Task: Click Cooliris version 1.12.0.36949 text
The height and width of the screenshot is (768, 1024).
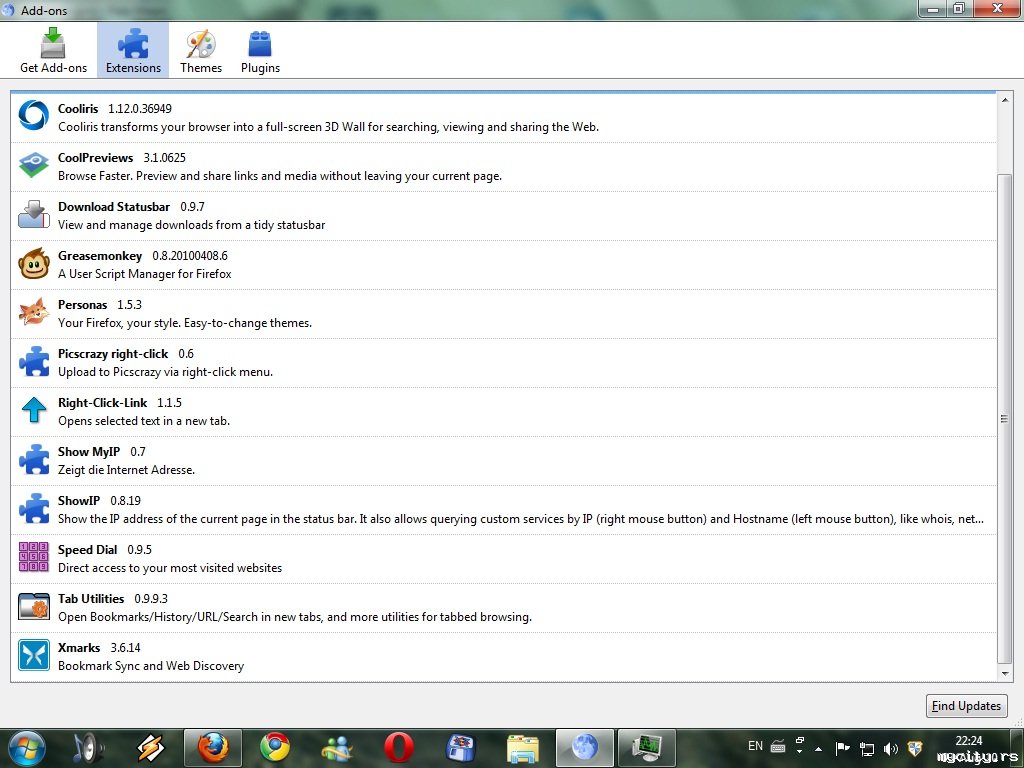Action: click(140, 108)
